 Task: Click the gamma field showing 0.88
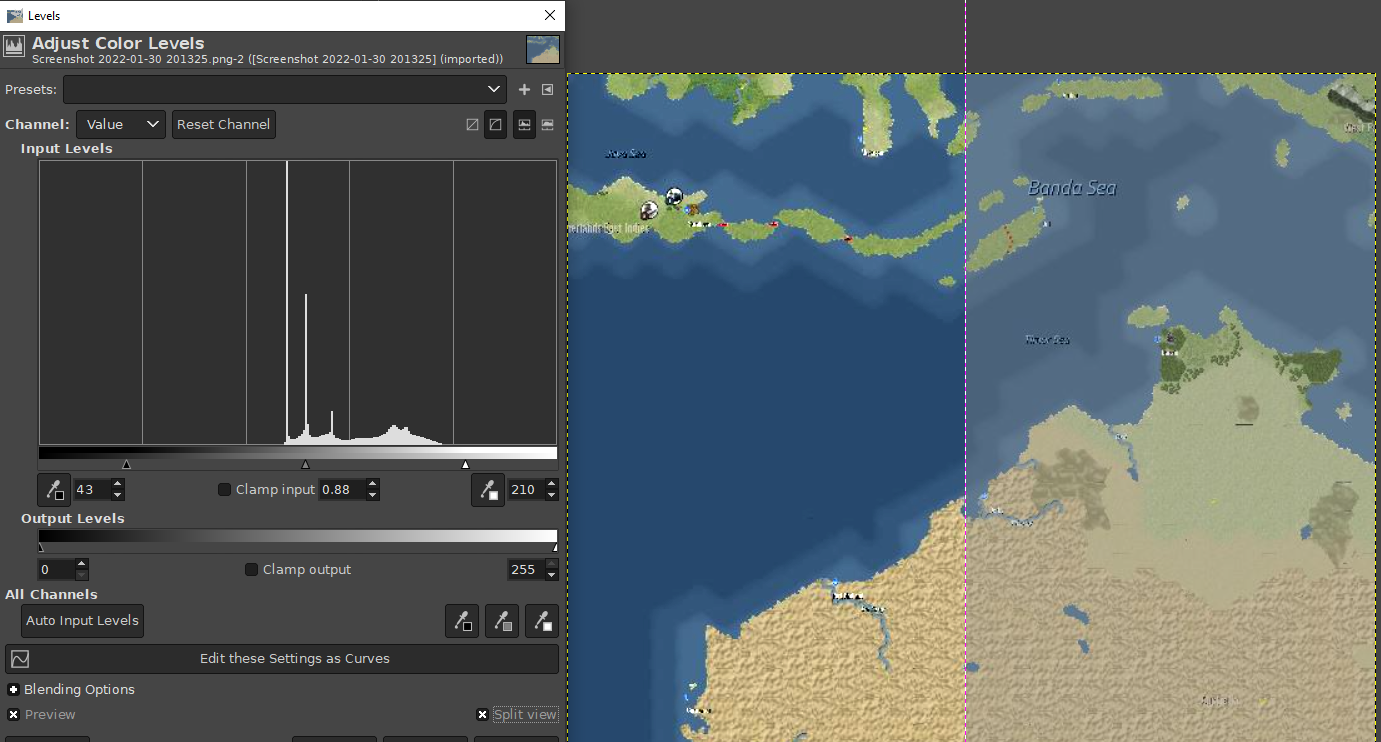[342, 490]
